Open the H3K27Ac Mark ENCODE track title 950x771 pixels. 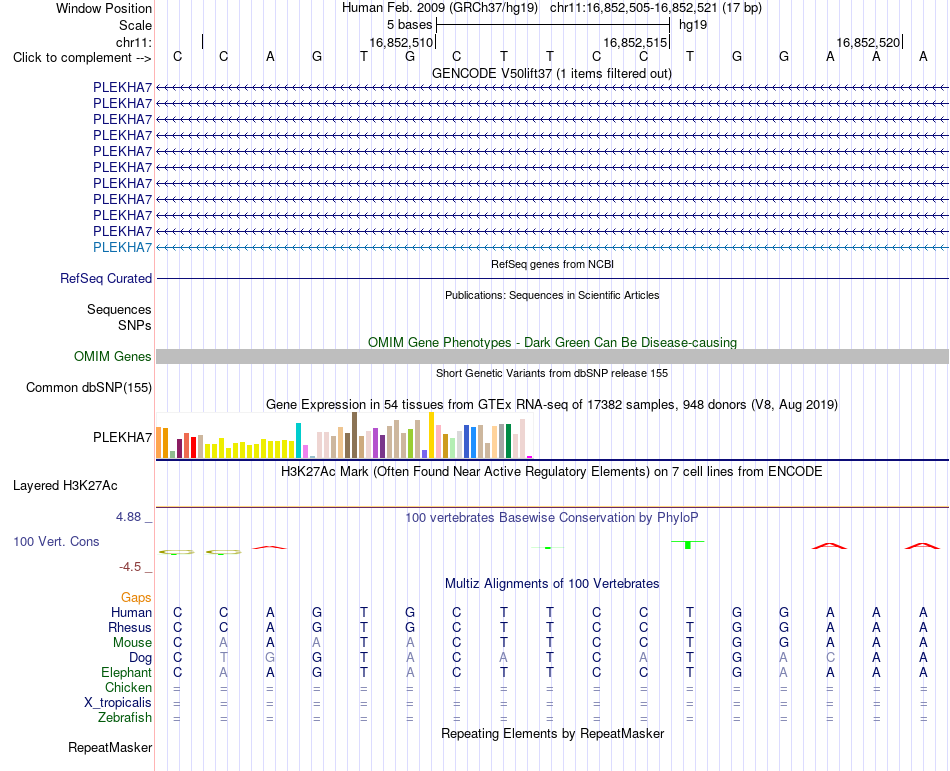pos(552,472)
